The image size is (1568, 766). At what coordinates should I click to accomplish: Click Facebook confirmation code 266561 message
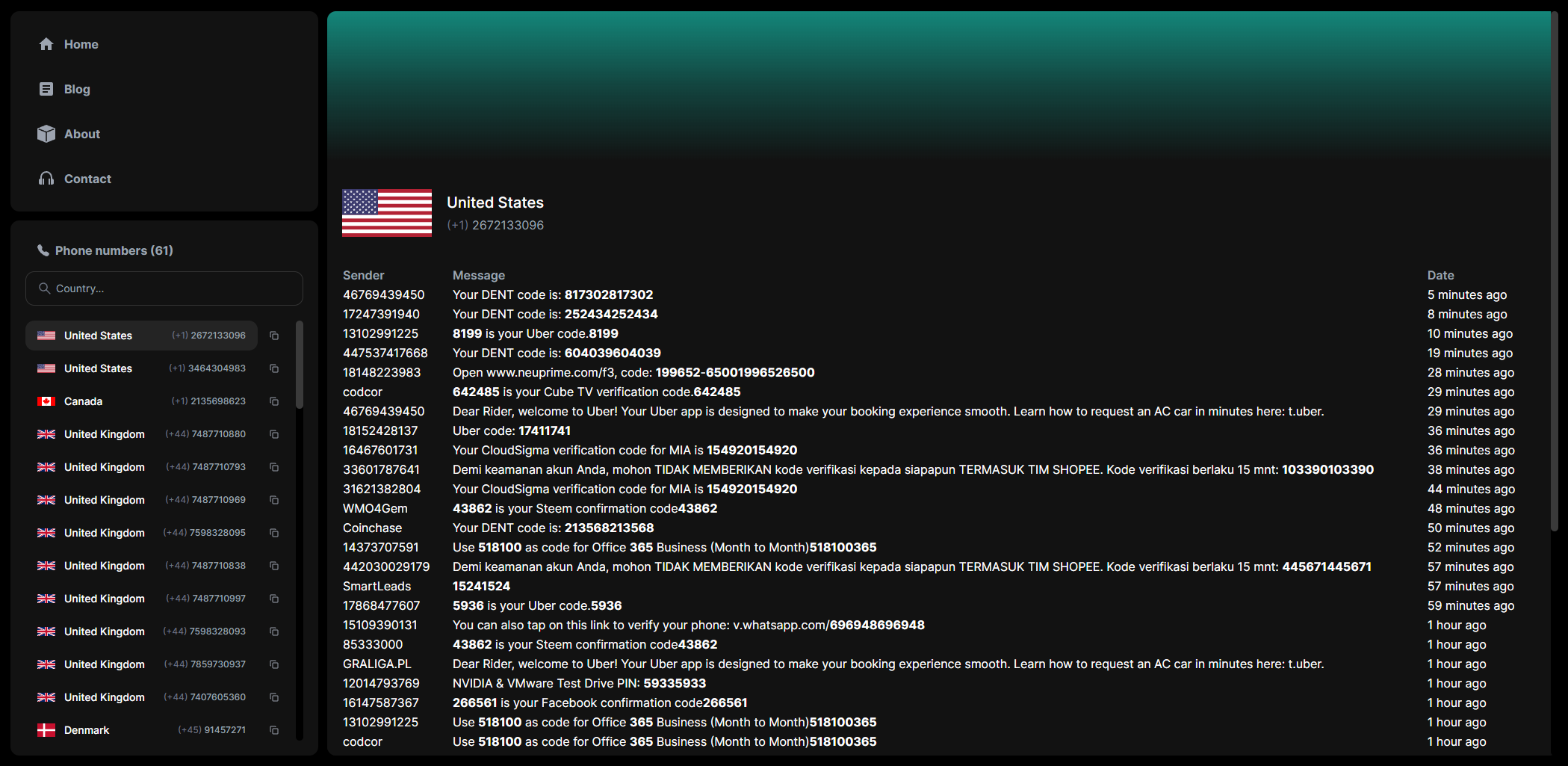(600, 702)
